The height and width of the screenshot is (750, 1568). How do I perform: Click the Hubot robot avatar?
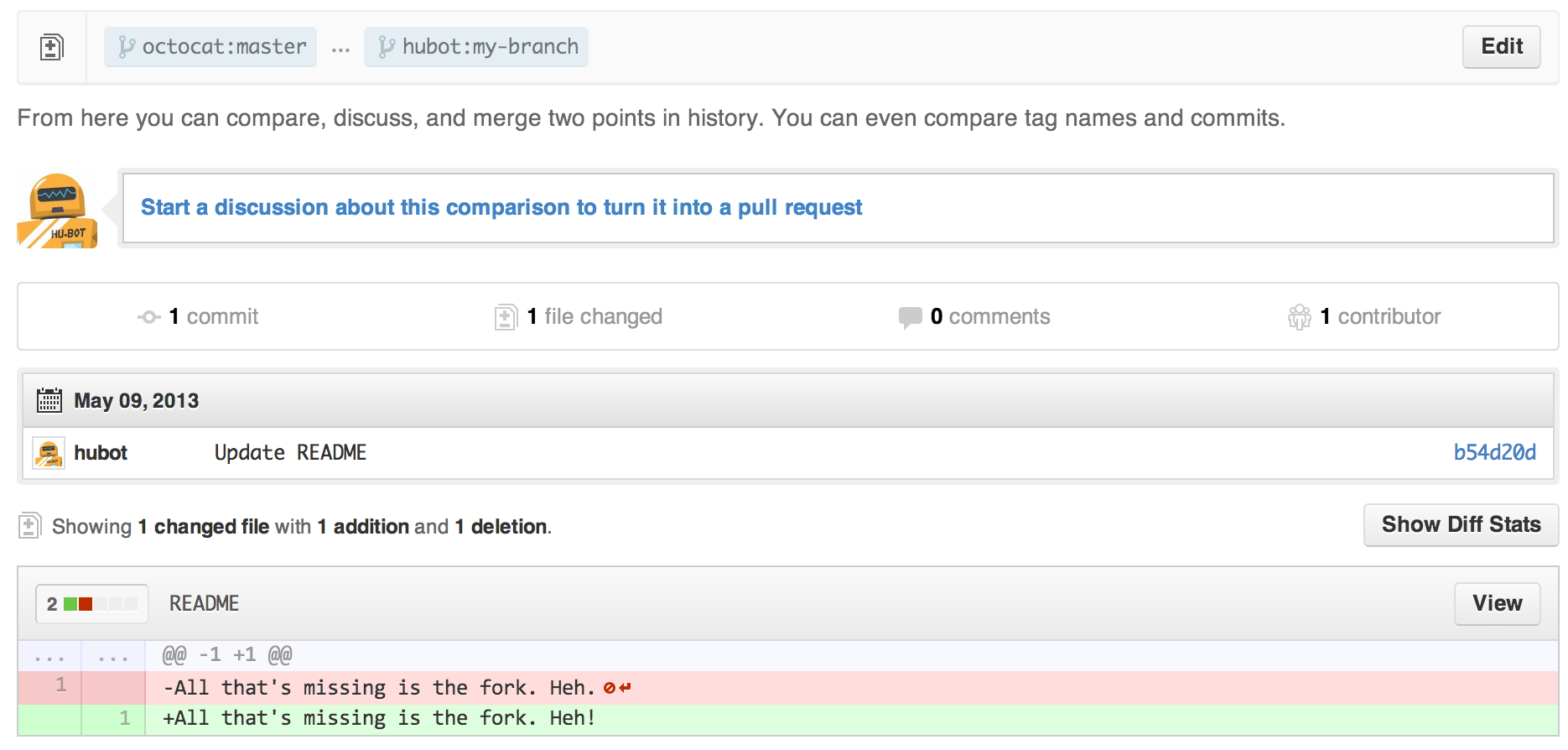[x=57, y=210]
